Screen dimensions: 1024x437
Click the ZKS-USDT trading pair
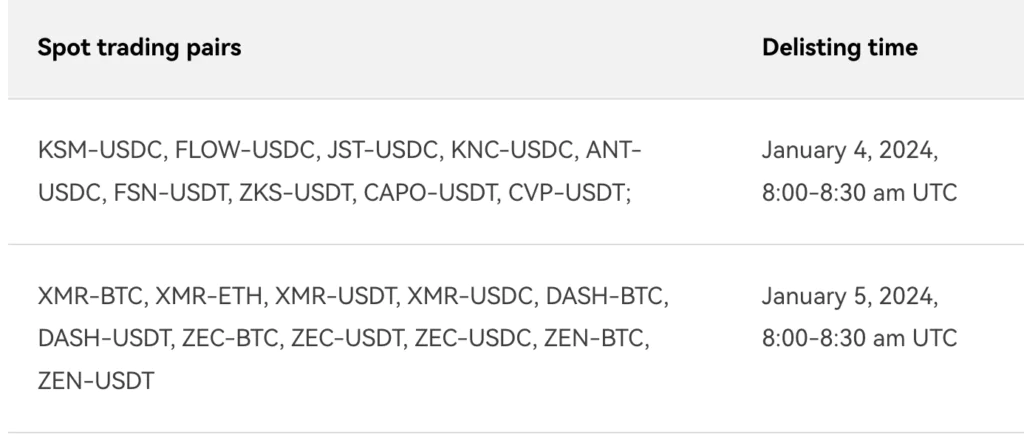point(292,193)
